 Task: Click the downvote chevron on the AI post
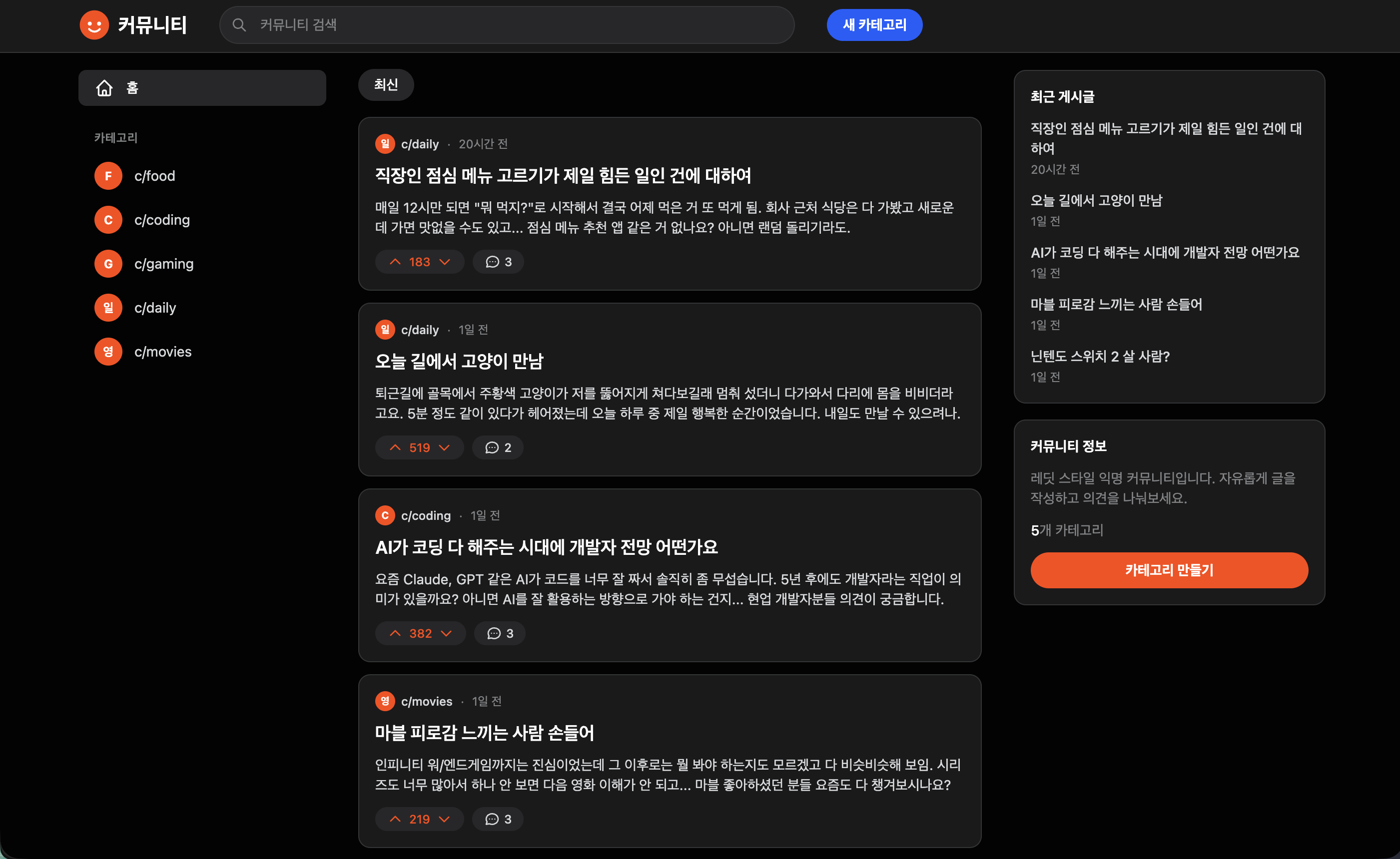tap(446, 633)
